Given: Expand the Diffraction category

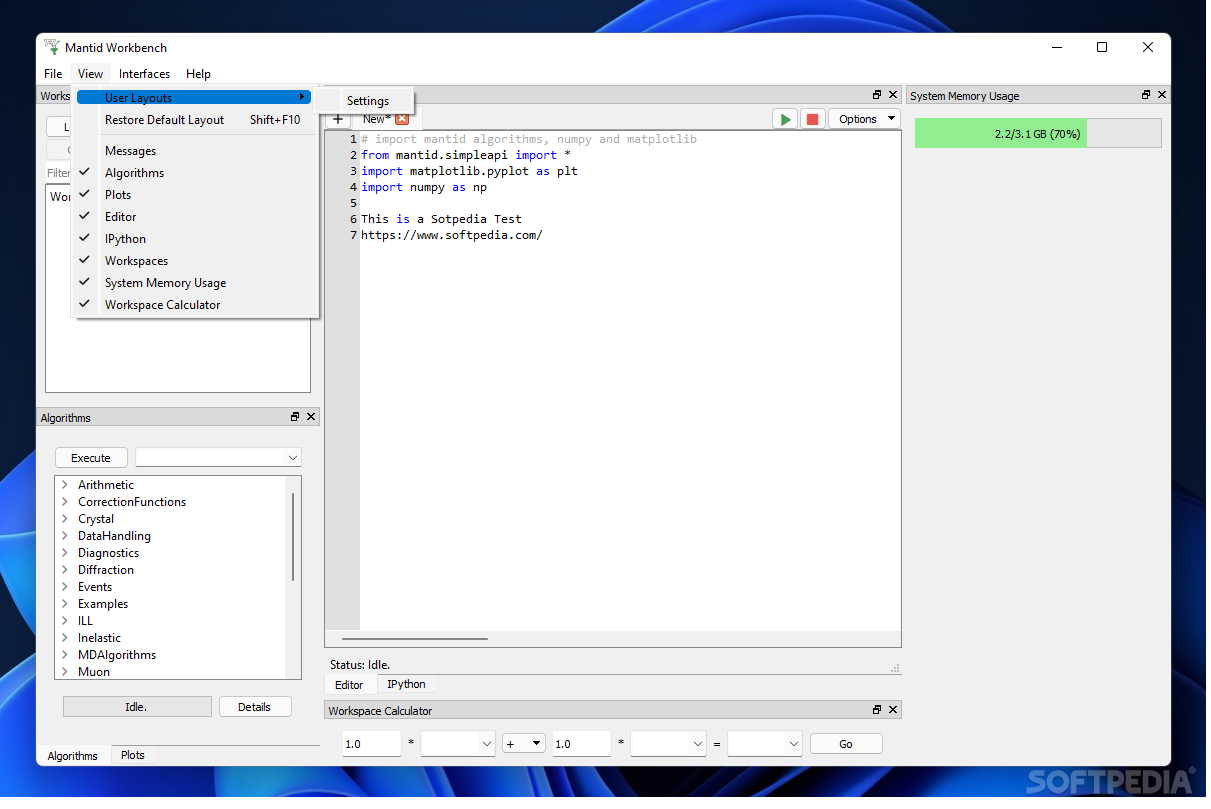Looking at the screenshot, I should coord(65,570).
